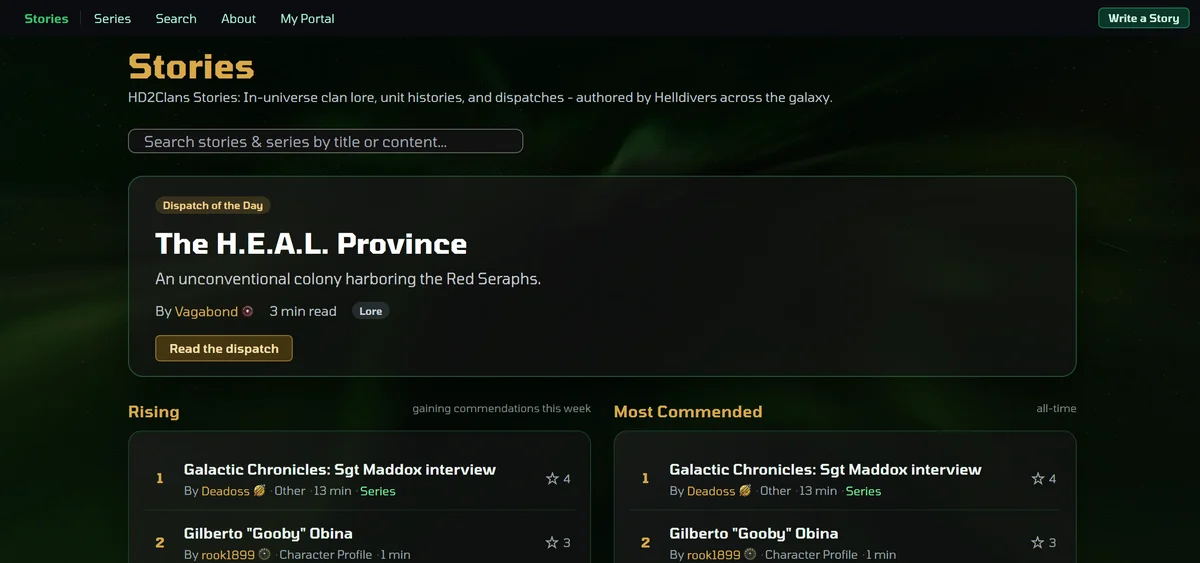The height and width of the screenshot is (563, 1200).
Task: Open My Portal
Action: (x=307, y=18)
